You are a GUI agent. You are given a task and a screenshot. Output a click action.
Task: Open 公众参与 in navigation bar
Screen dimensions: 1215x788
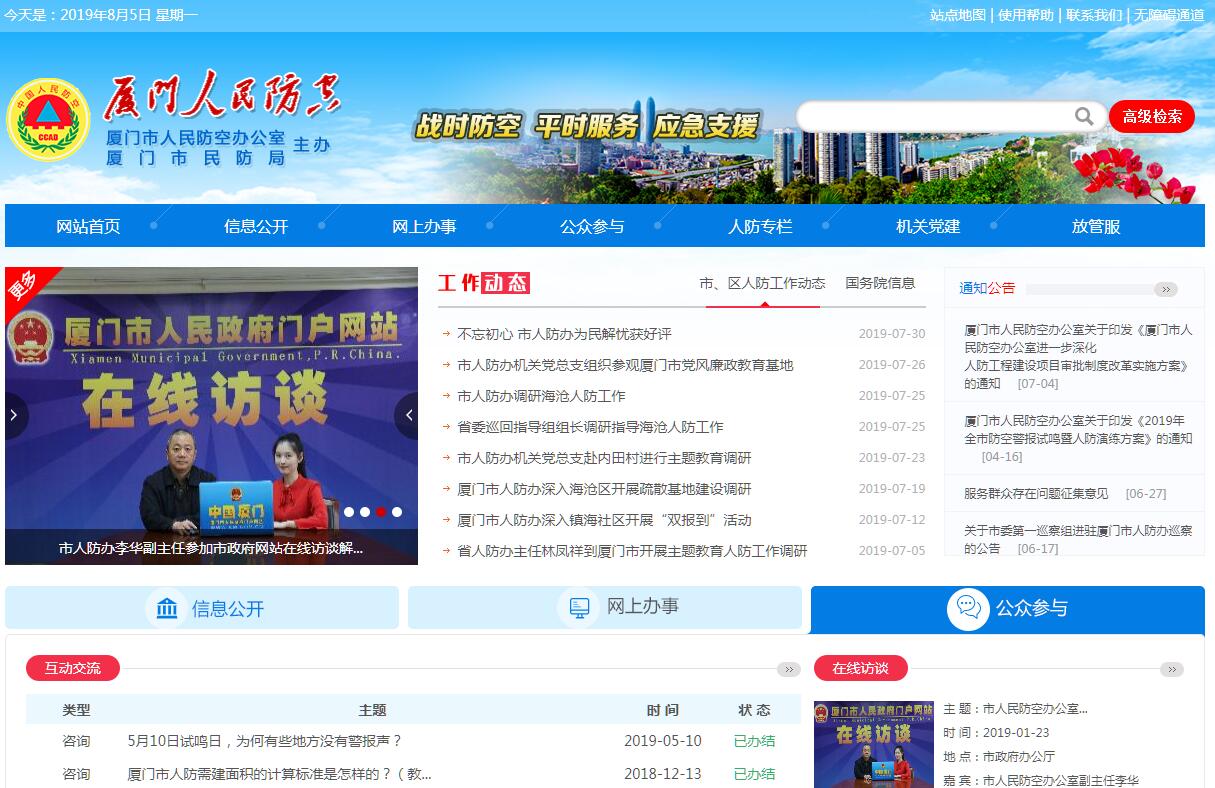point(592,226)
